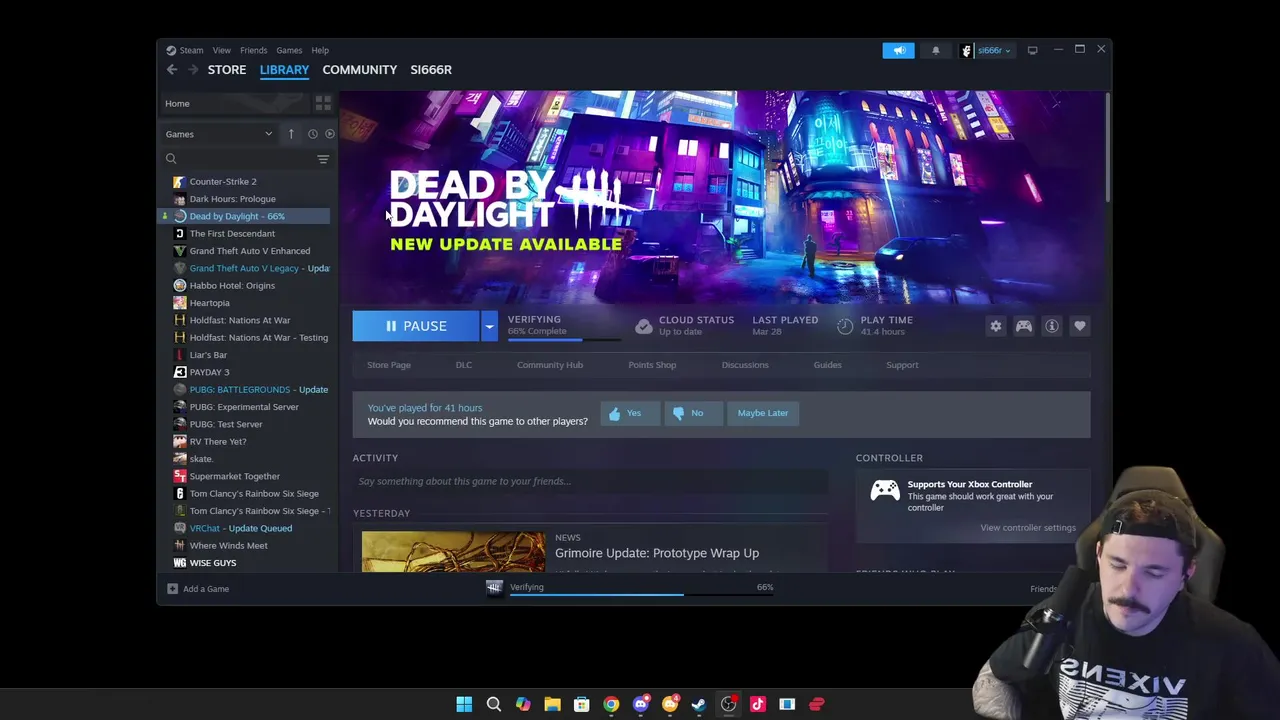Open the Grimoire Update news thumbnail
Viewport: 1280px width, 720px height.
click(454, 552)
